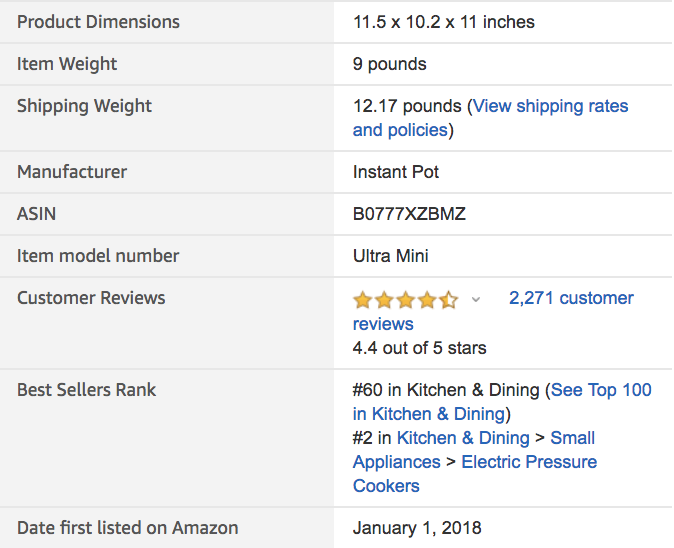Click the 4.4 out of 5 stars text
Image resolution: width=674 pixels, height=548 pixels.
click(420, 349)
